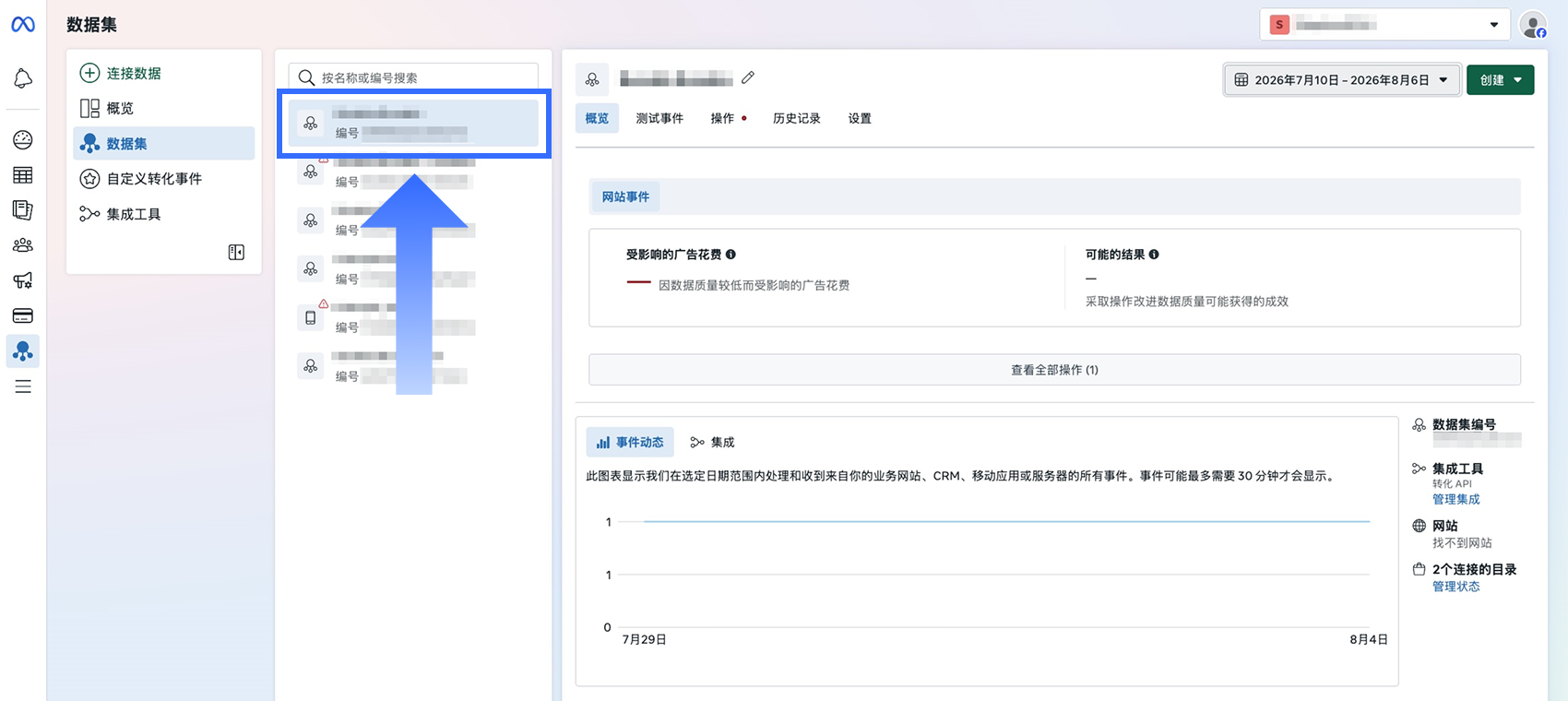Click the 因数据质量较低而受影响的广告花费 text

(754, 285)
